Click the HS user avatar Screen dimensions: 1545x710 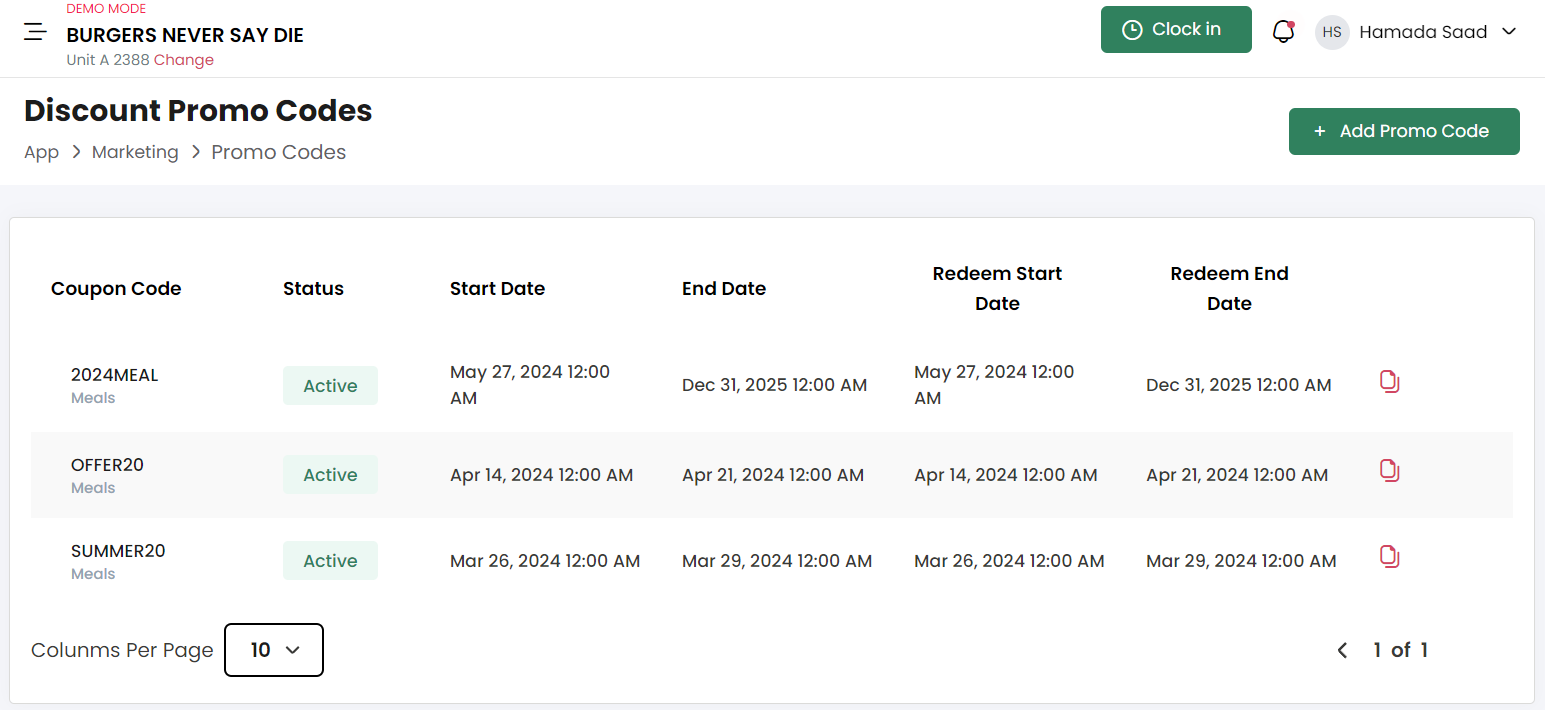point(1332,32)
